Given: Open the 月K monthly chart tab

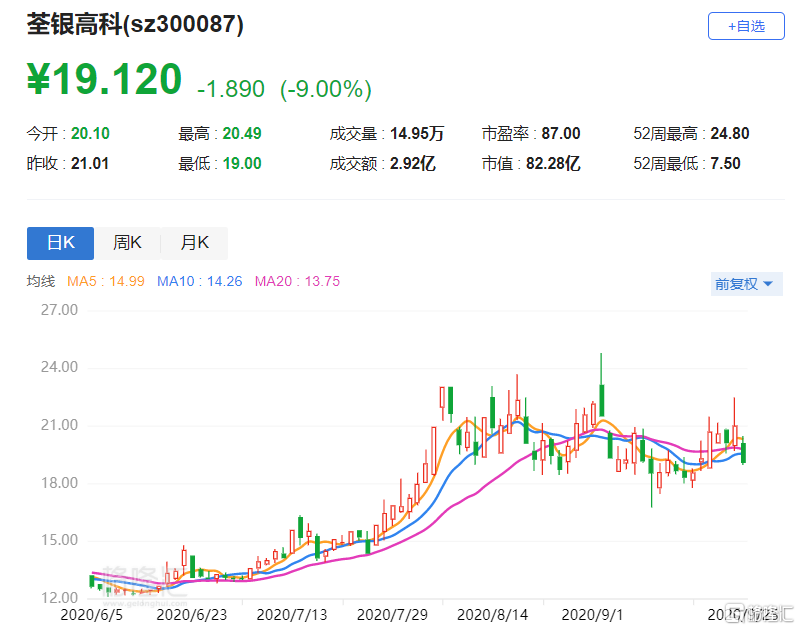Looking at the screenshot, I should (194, 243).
